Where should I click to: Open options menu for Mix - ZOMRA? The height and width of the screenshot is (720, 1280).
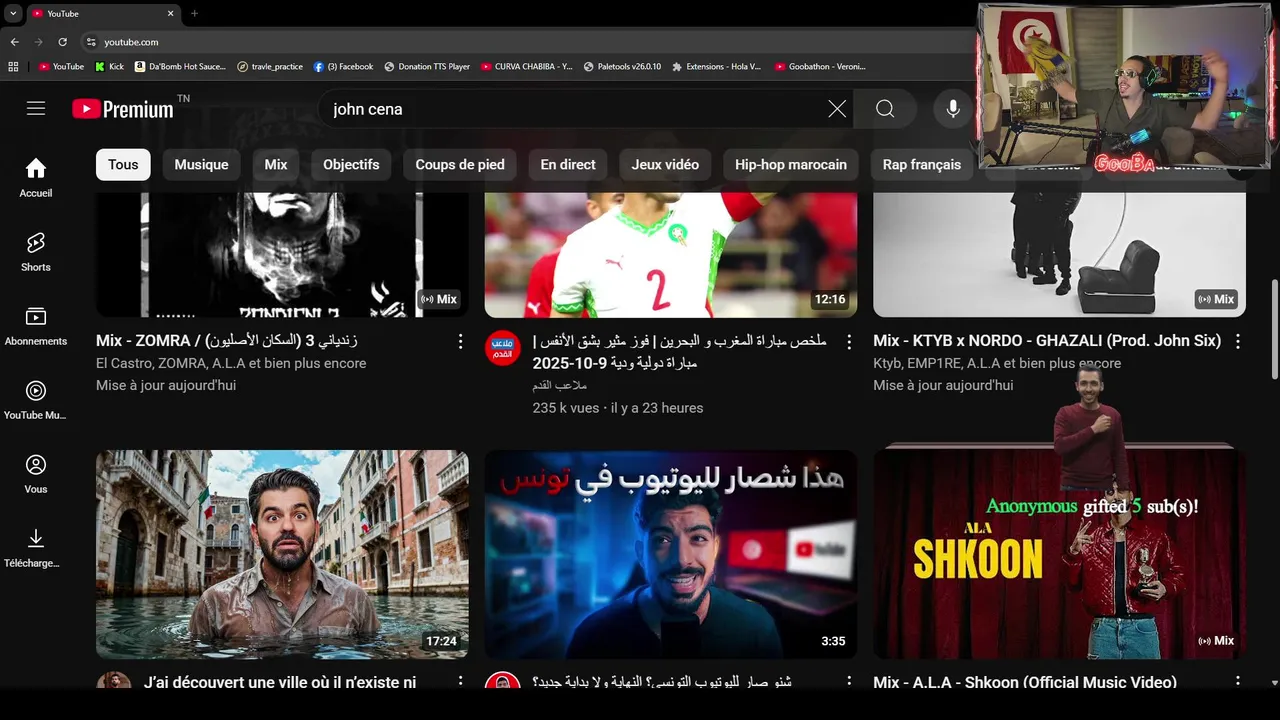(460, 342)
